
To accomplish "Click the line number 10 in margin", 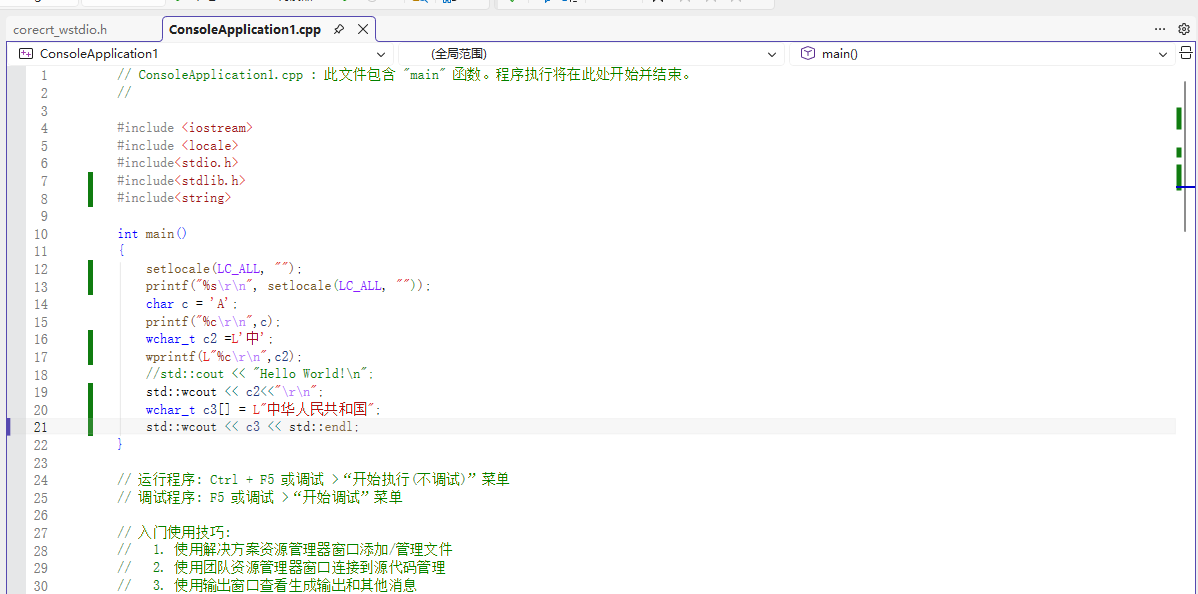I will pos(40,233).
